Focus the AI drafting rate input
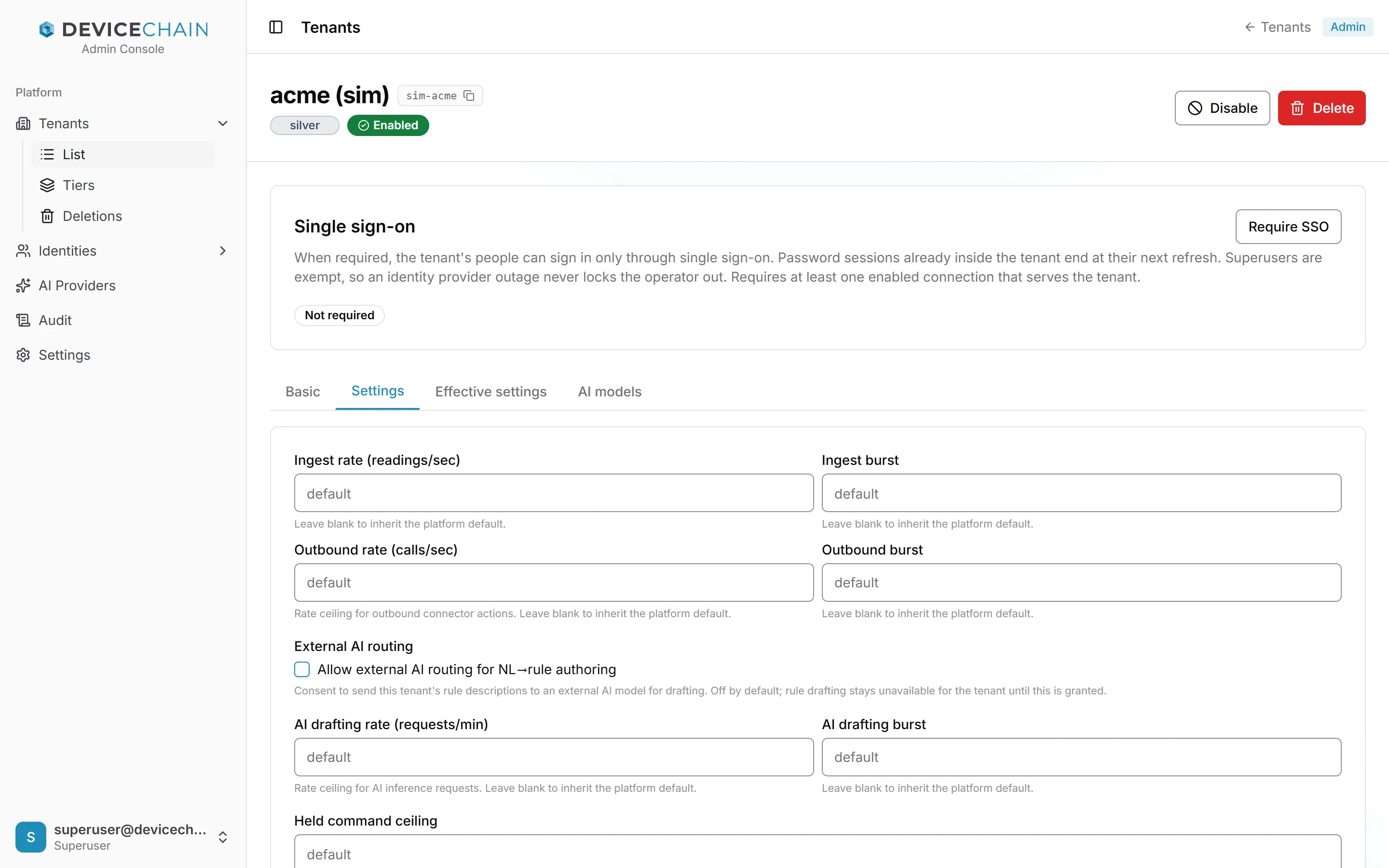The width and height of the screenshot is (1389, 868). point(554,757)
